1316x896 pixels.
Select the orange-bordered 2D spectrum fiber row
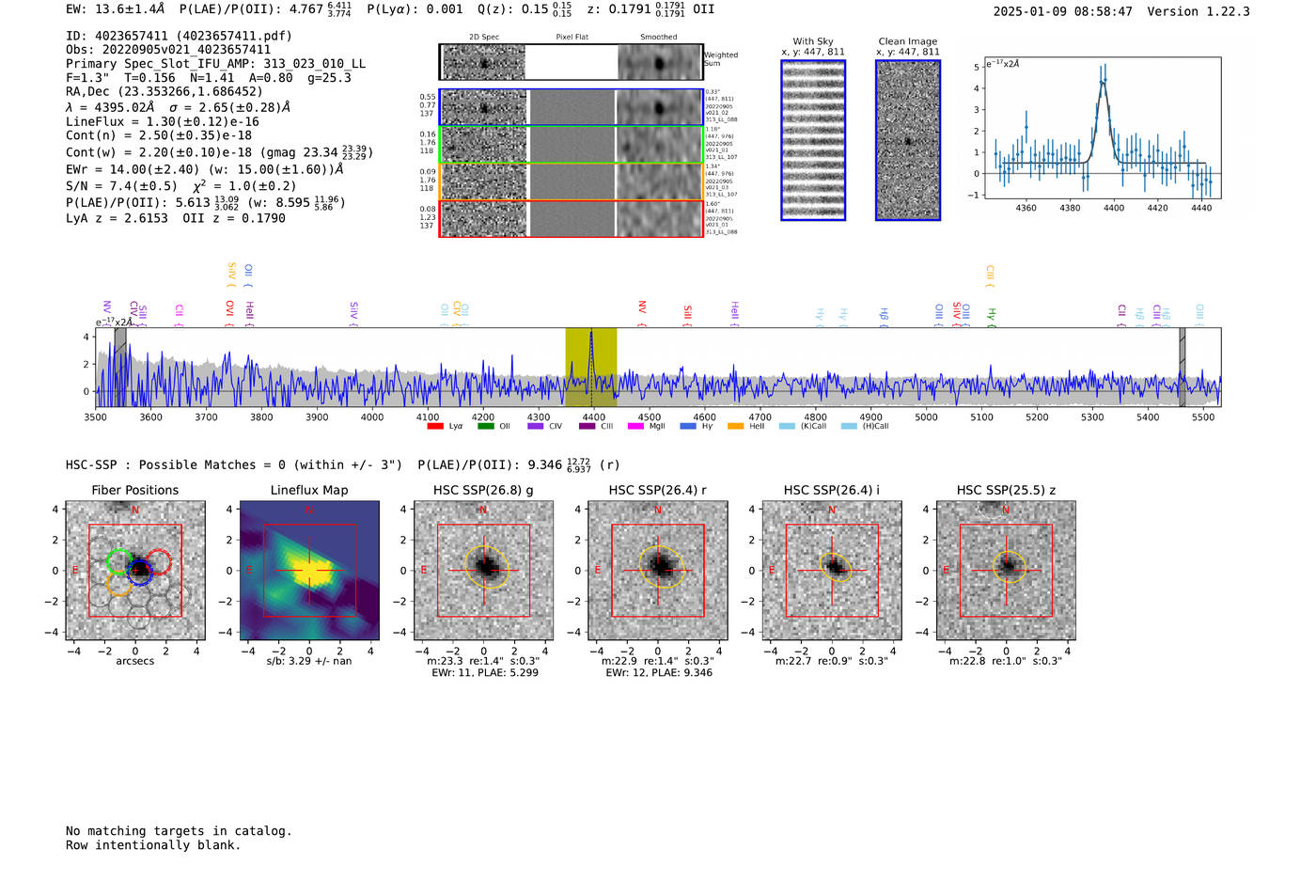coord(572,181)
